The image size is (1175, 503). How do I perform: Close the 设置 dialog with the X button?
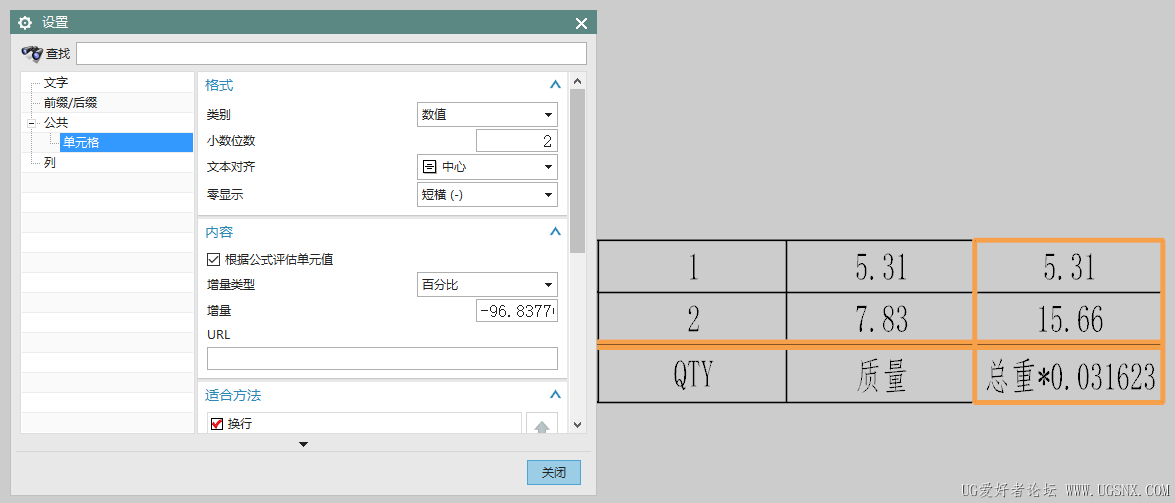(x=581, y=23)
